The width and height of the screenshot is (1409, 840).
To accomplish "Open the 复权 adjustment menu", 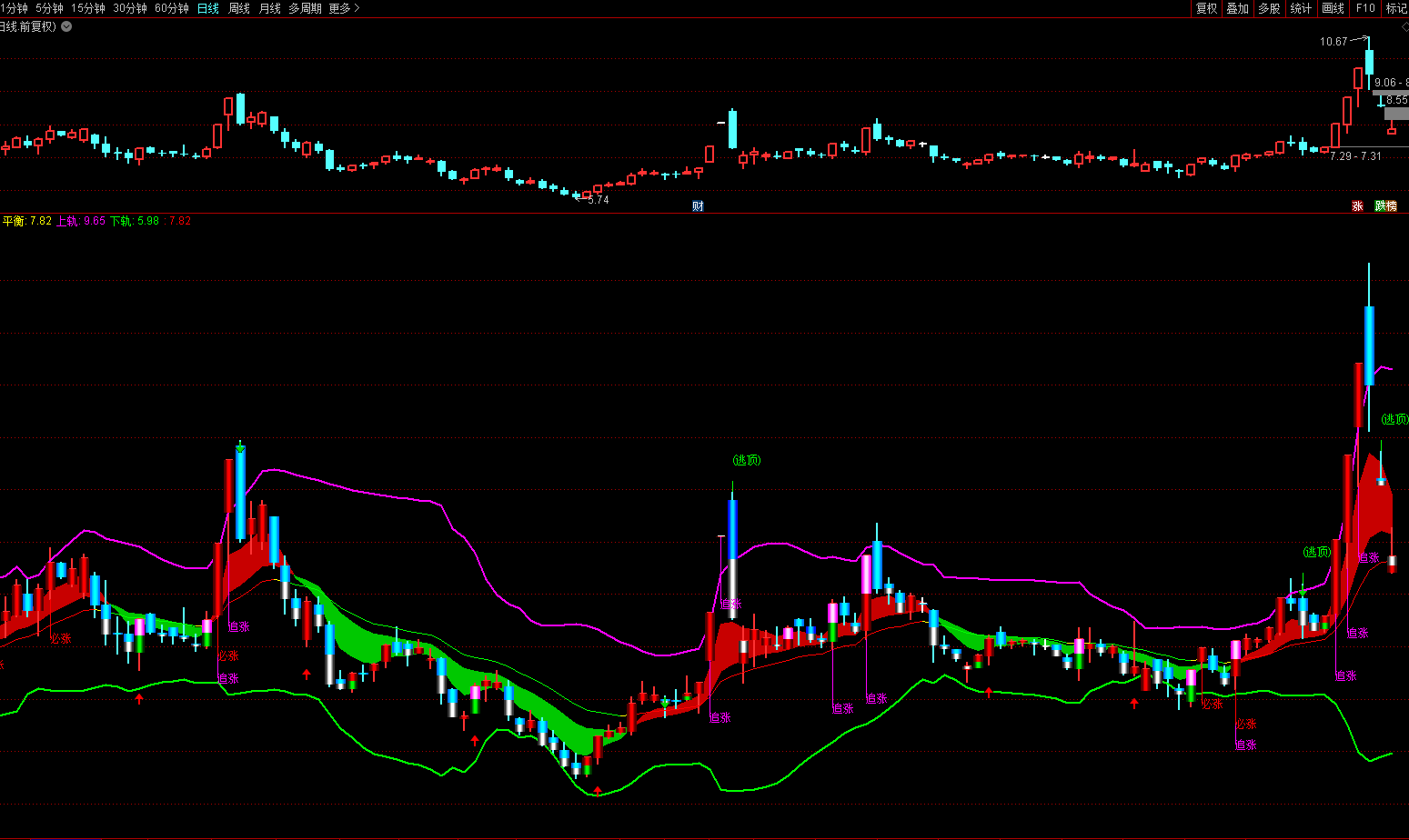I will pos(1206,8).
